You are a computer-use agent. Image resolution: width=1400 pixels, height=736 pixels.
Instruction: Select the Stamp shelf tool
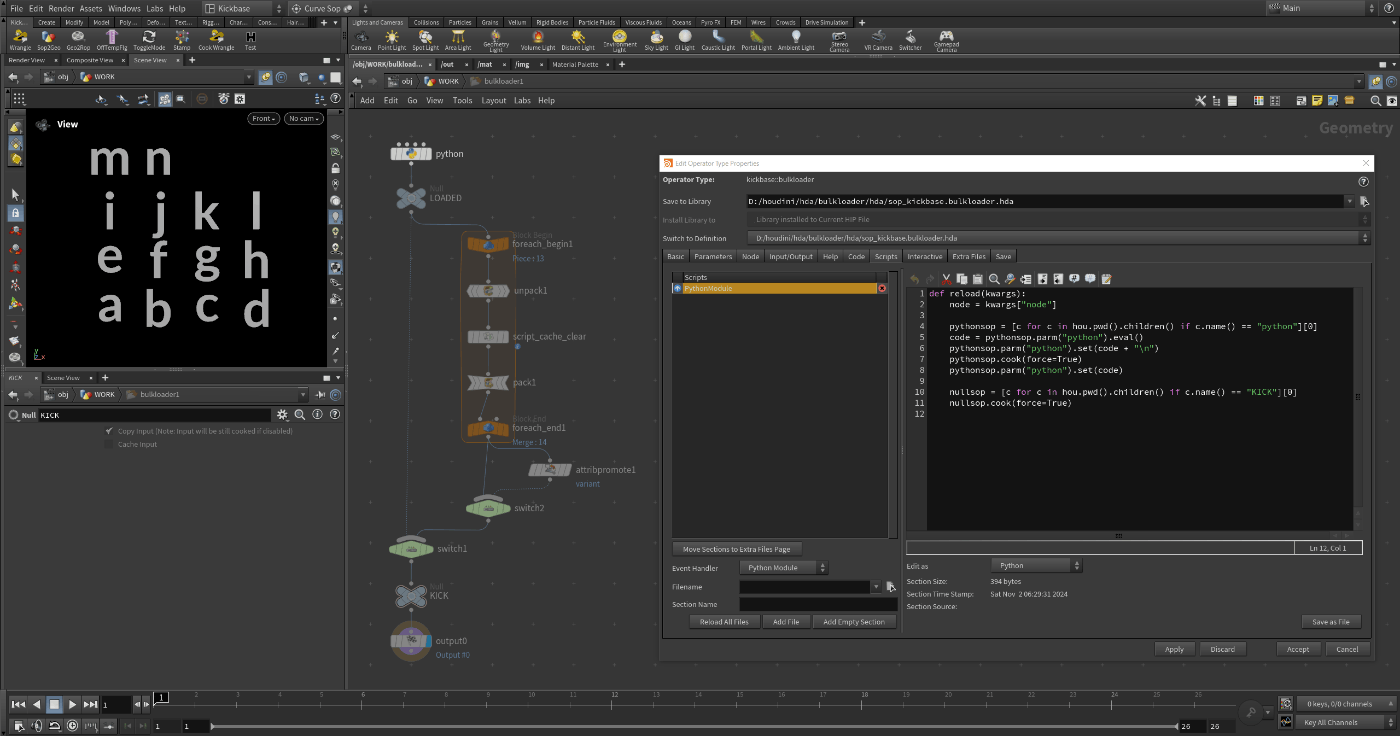click(x=182, y=40)
